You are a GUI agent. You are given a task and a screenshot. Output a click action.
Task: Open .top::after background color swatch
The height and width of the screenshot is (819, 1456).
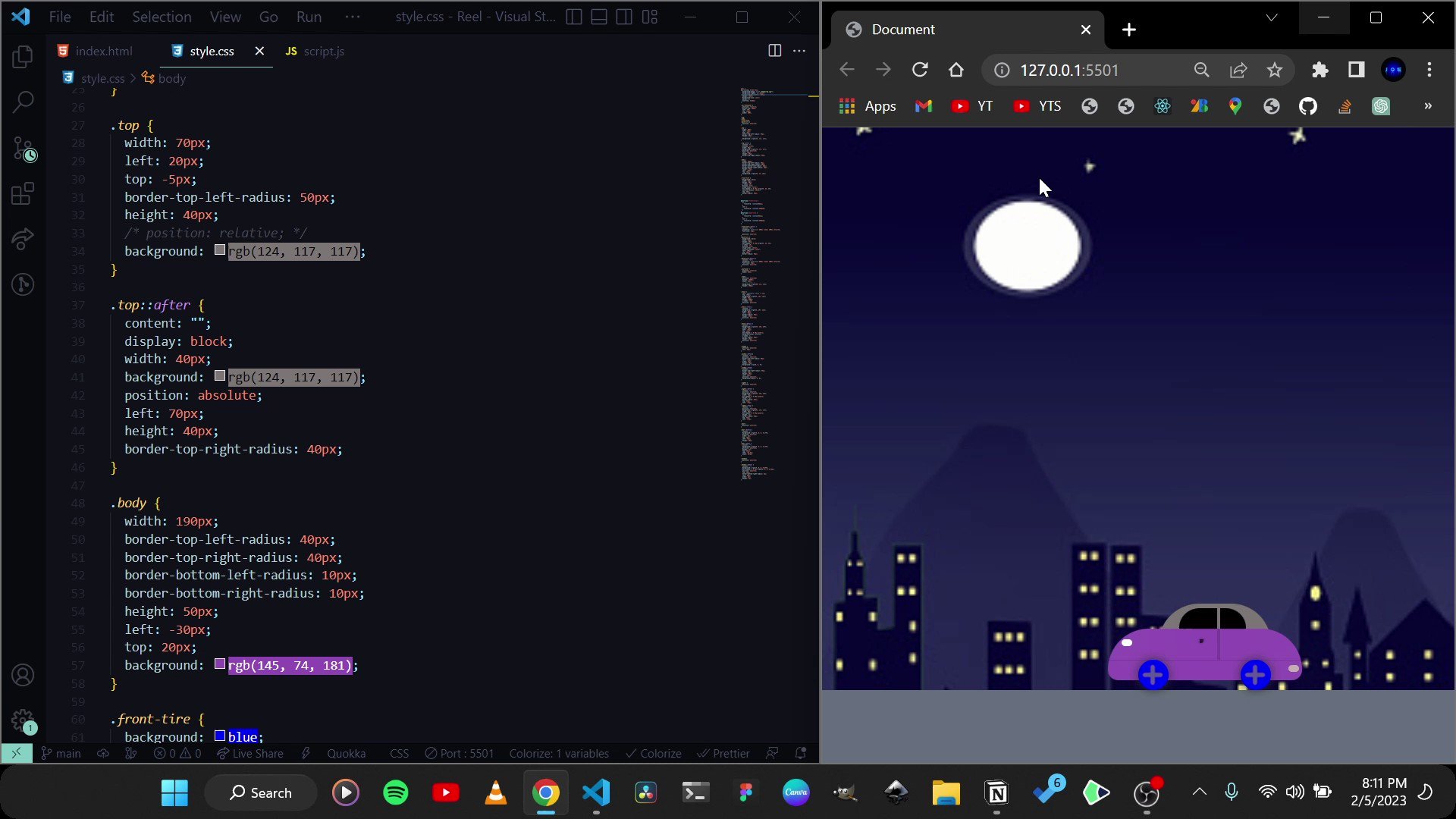tap(220, 375)
